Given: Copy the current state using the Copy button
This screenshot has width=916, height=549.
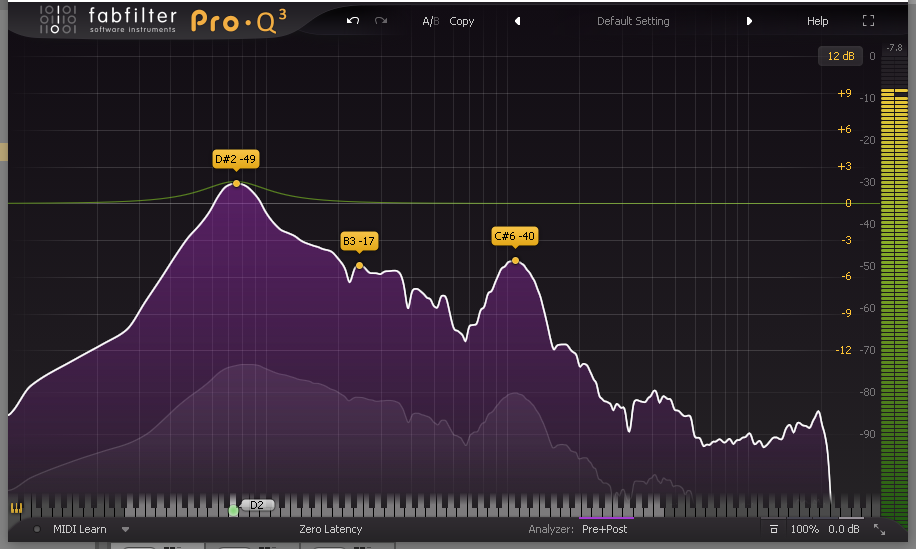Looking at the screenshot, I should pyautogui.click(x=462, y=21).
